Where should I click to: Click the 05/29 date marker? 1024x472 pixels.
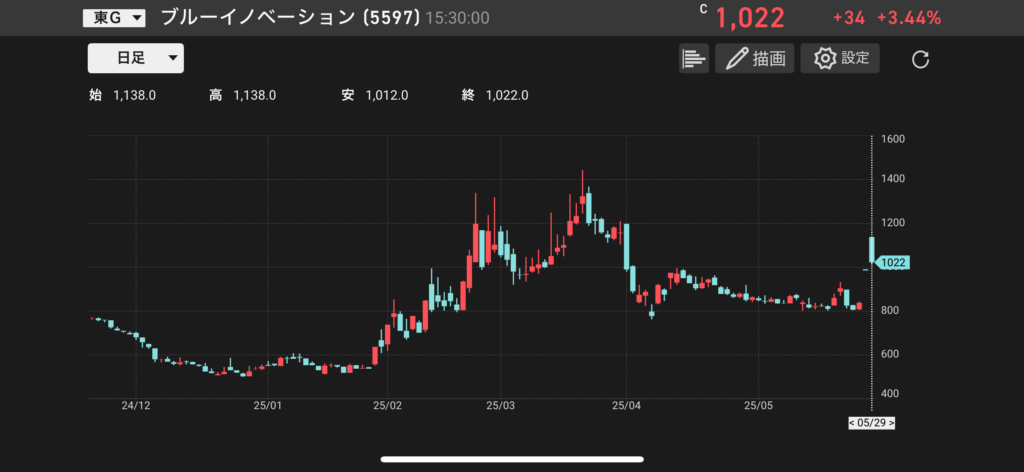point(871,423)
